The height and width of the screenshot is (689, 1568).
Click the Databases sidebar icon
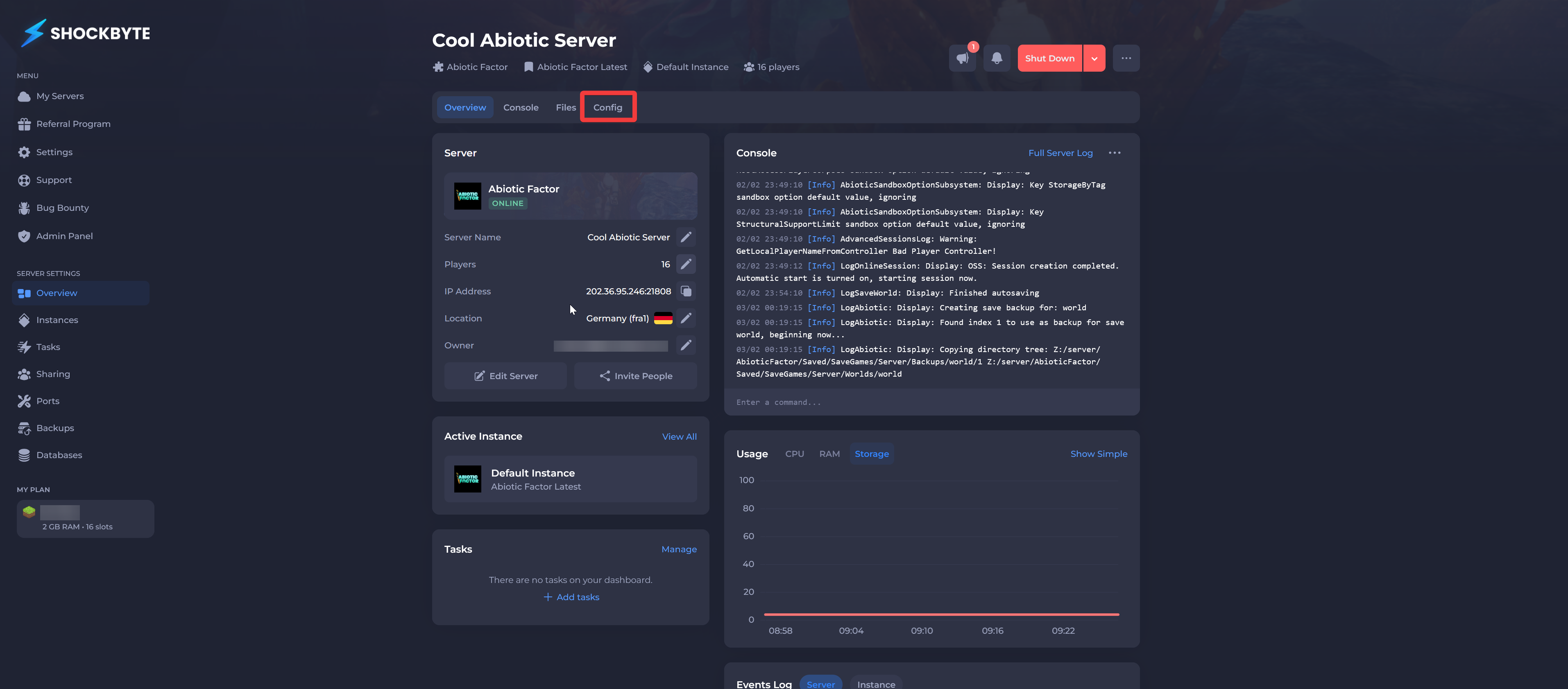click(x=24, y=455)
